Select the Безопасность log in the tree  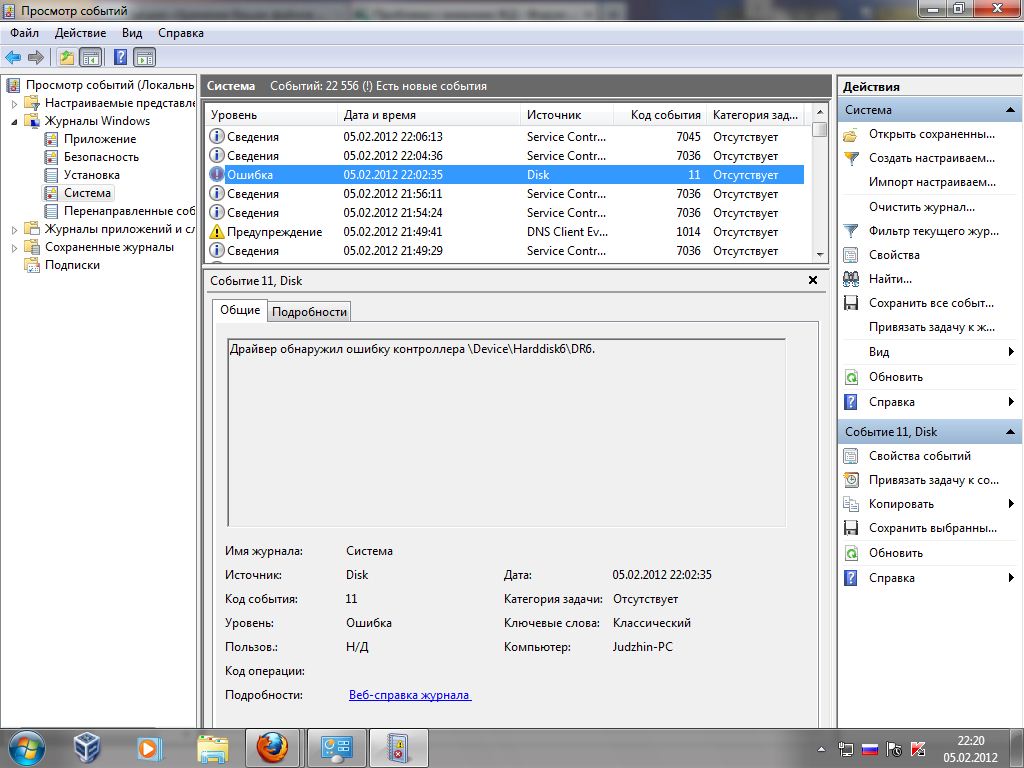coord(101,157)
